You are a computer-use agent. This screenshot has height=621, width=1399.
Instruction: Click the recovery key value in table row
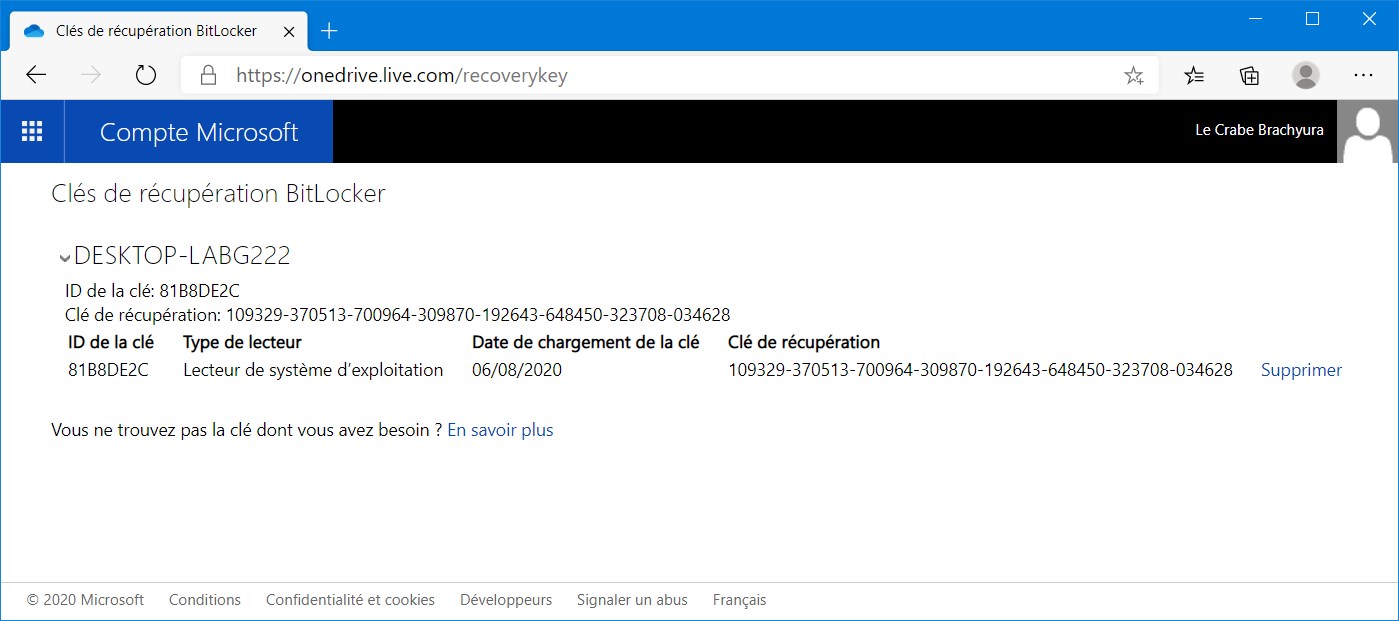click(980, 370)
